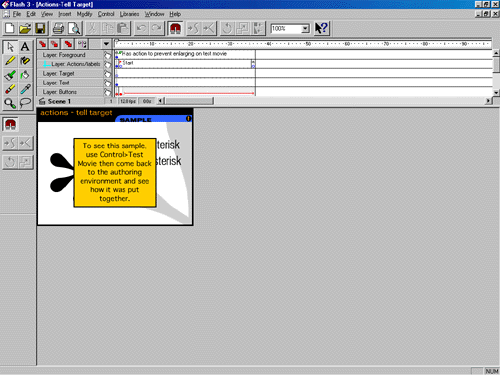This screenshot has width=500, height=375.
Task: Select the Arrow selection tool
Action: (x=10, y=47)
